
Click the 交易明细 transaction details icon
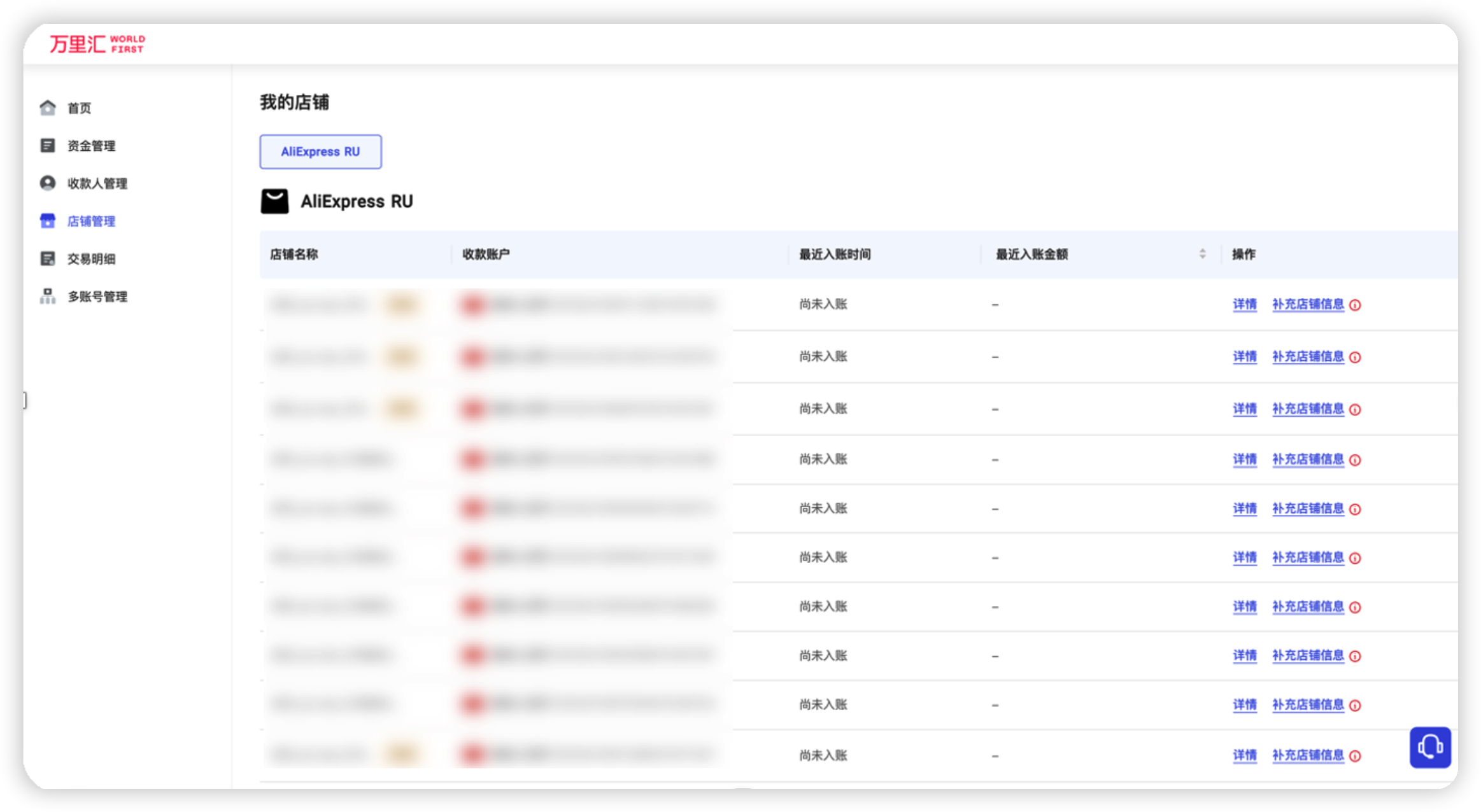(48, 258)
